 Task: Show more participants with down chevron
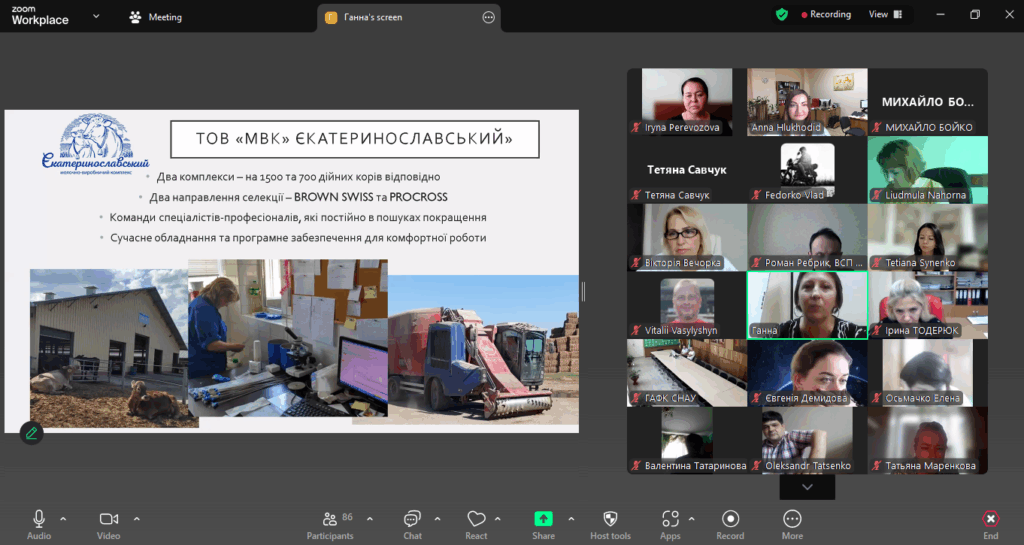pyautogui.click(x=807, y=487)
